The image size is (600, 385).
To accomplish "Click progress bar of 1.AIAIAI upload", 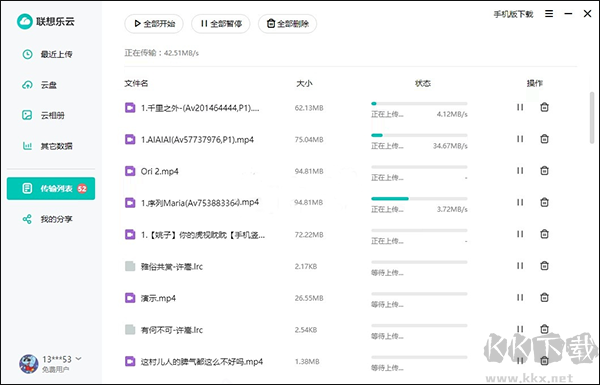I will point(419,135).
